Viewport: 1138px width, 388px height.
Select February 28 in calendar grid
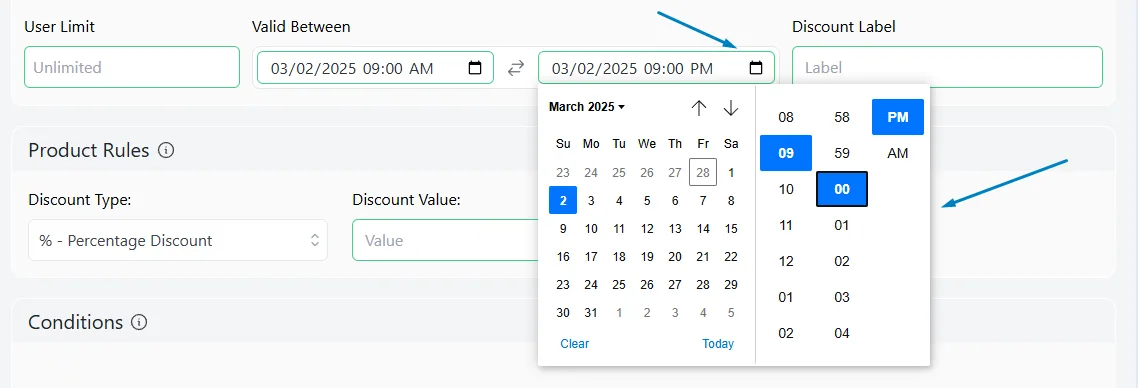point(703,173)
